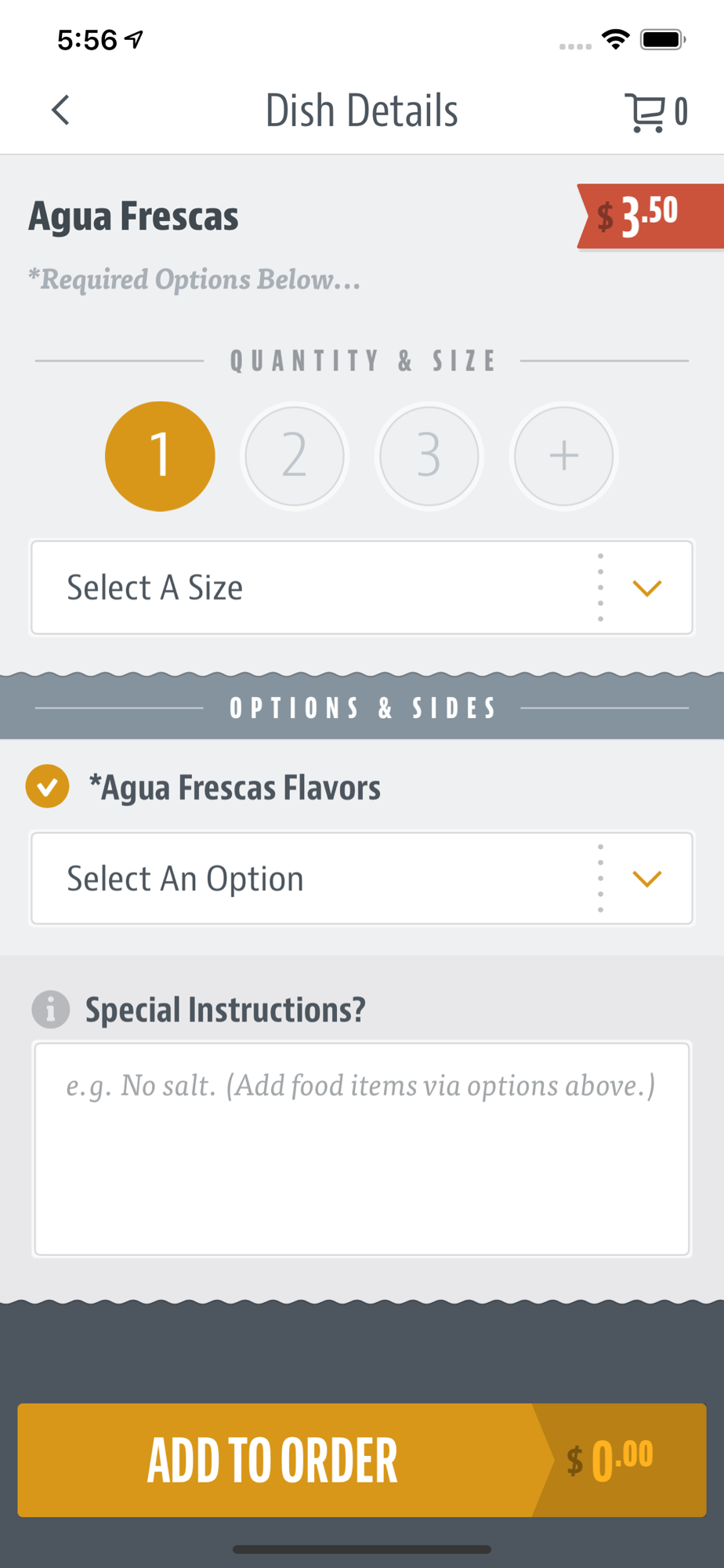Screen dimensions: 724x1568
Task: Tap the cart item count number
Action: coord(681,111)
